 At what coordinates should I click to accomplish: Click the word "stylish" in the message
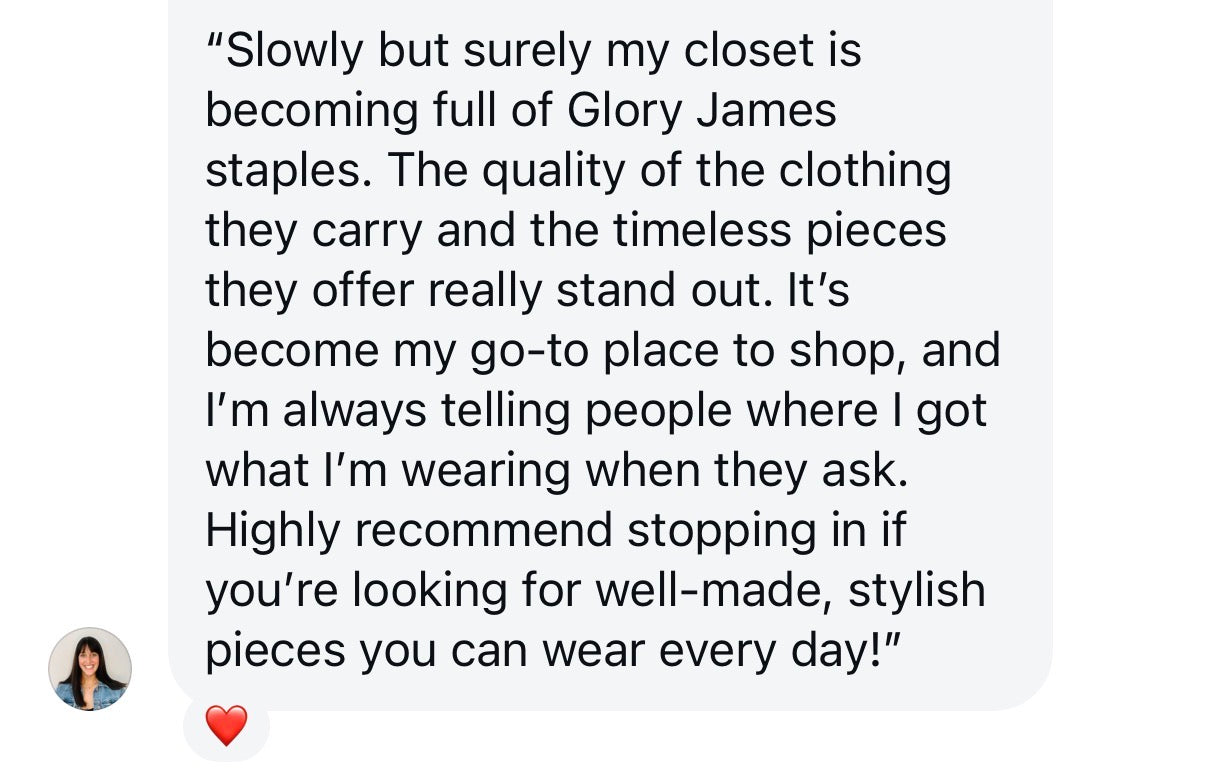click(917, 590)
